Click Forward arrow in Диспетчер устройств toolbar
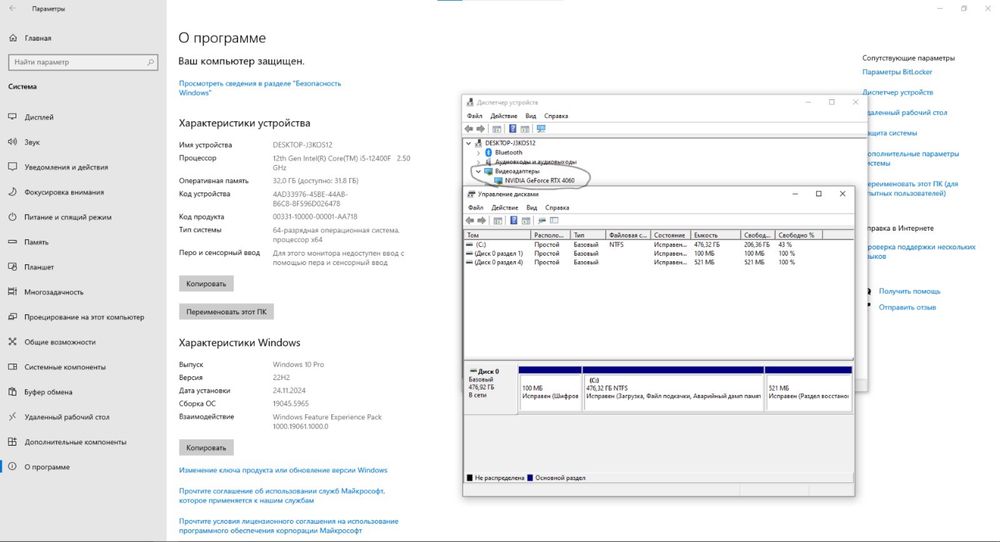1000x542 pixels. pos(481,129)
